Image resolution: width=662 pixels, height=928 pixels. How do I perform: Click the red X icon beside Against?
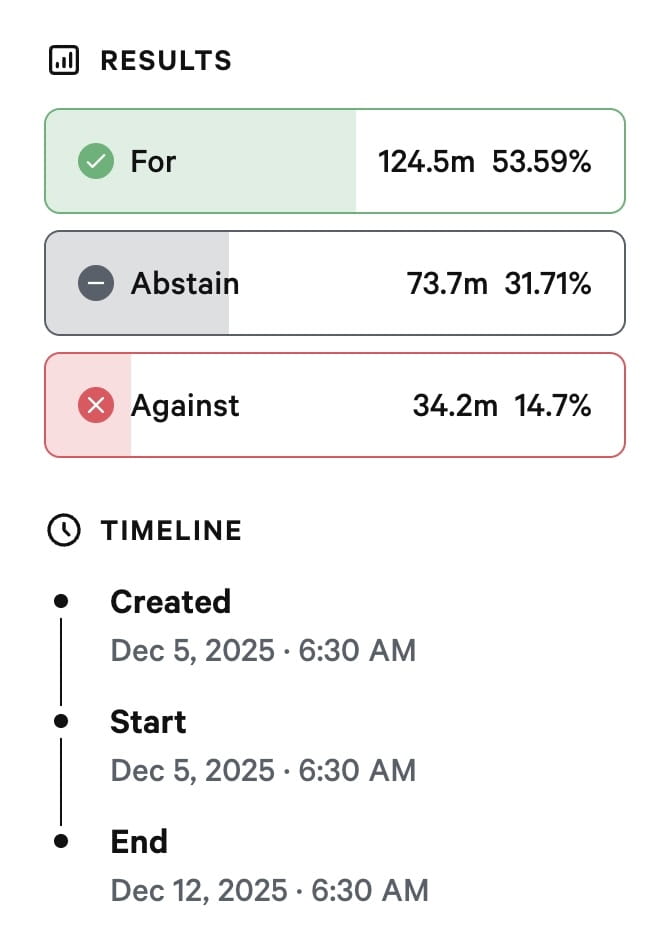tap(96, 406)
